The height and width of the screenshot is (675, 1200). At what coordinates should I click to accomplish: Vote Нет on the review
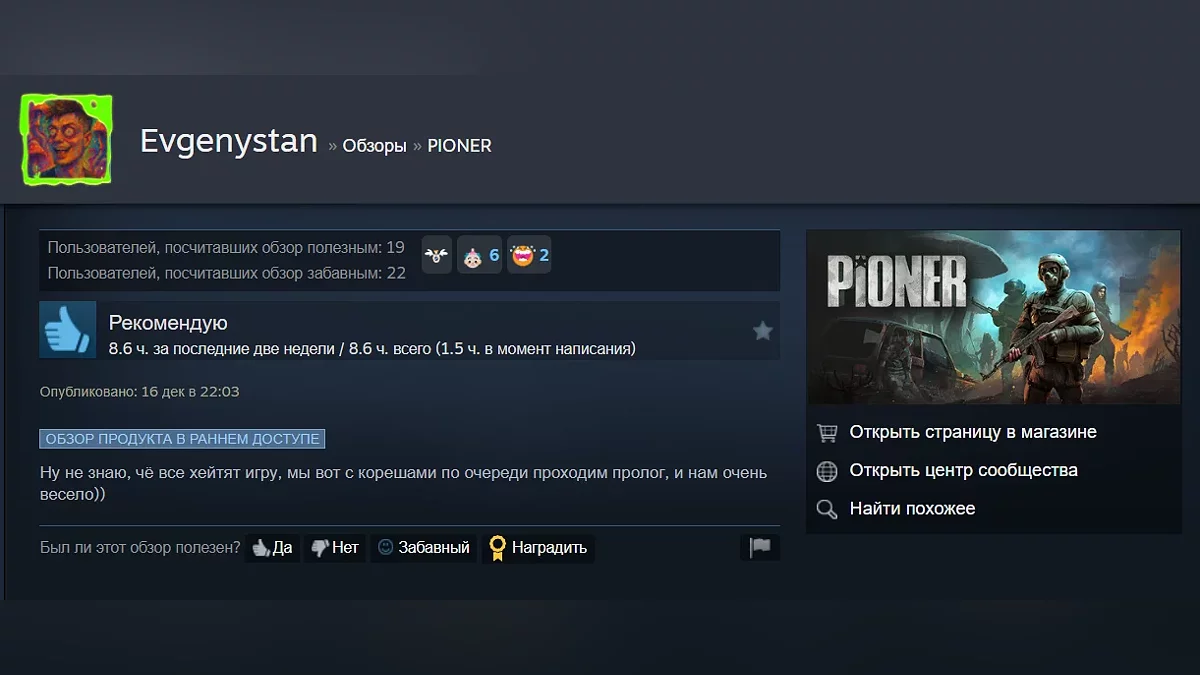(x=334, y=548)
